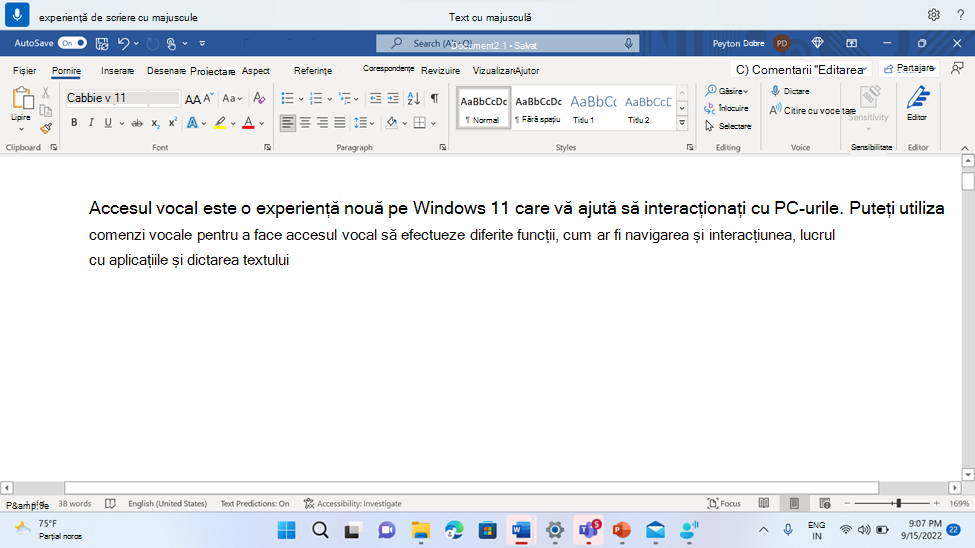The width and height of the screenshot is (975, 548).
Task: Open the Referințe tab
Action: (x=313, y=70)
